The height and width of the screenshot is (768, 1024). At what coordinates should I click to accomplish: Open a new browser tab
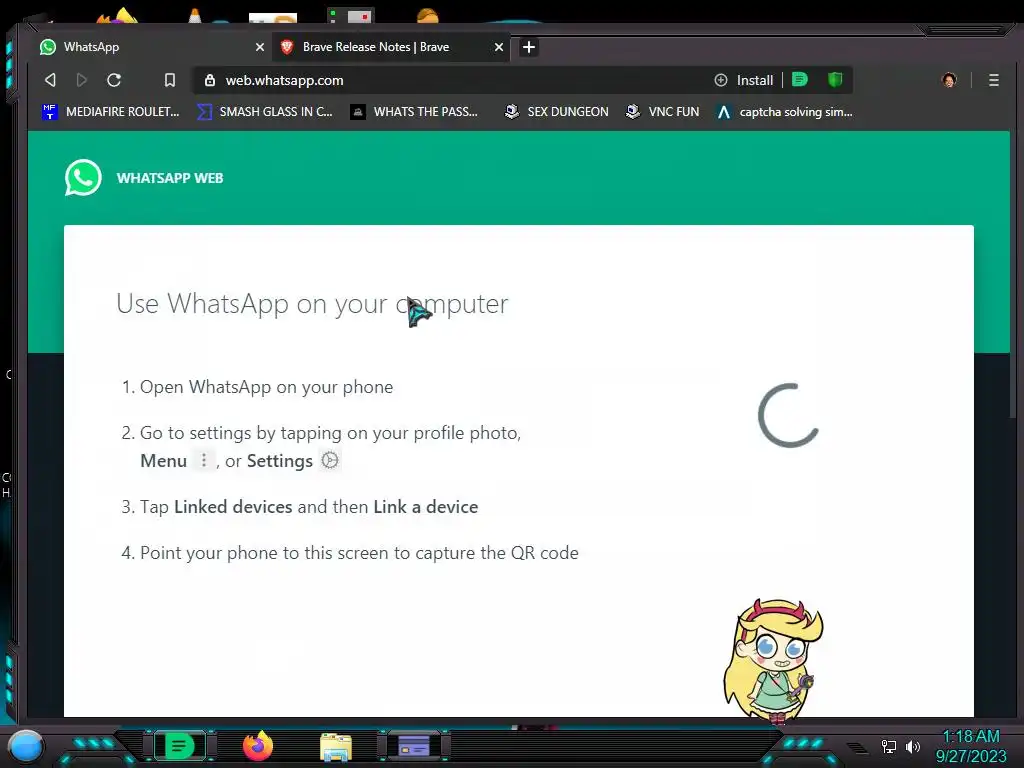(x=529, y=47)
